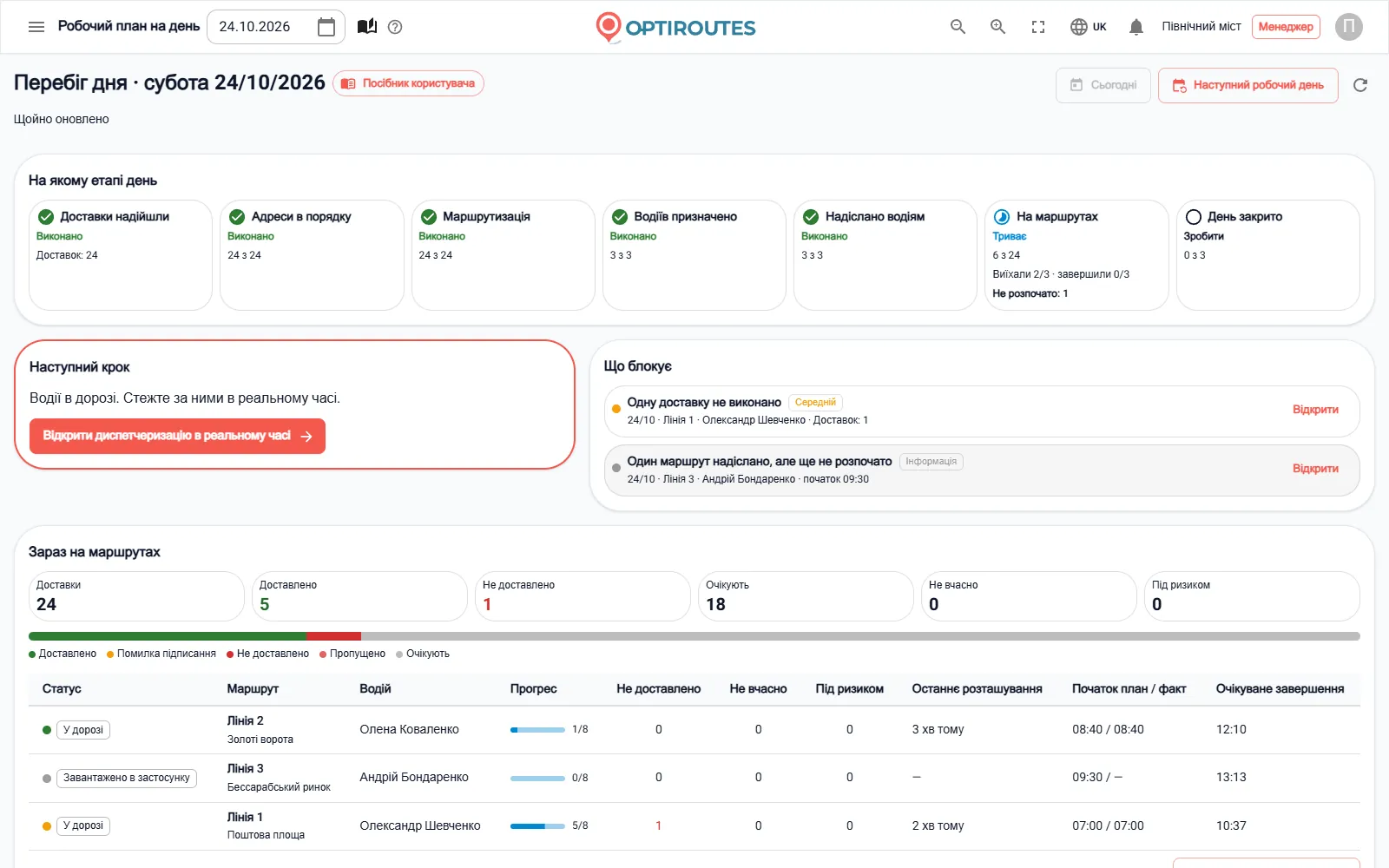Toggle fullscreen mode icon
The width and height of the screenshot is (1389, 868).
1038,27
